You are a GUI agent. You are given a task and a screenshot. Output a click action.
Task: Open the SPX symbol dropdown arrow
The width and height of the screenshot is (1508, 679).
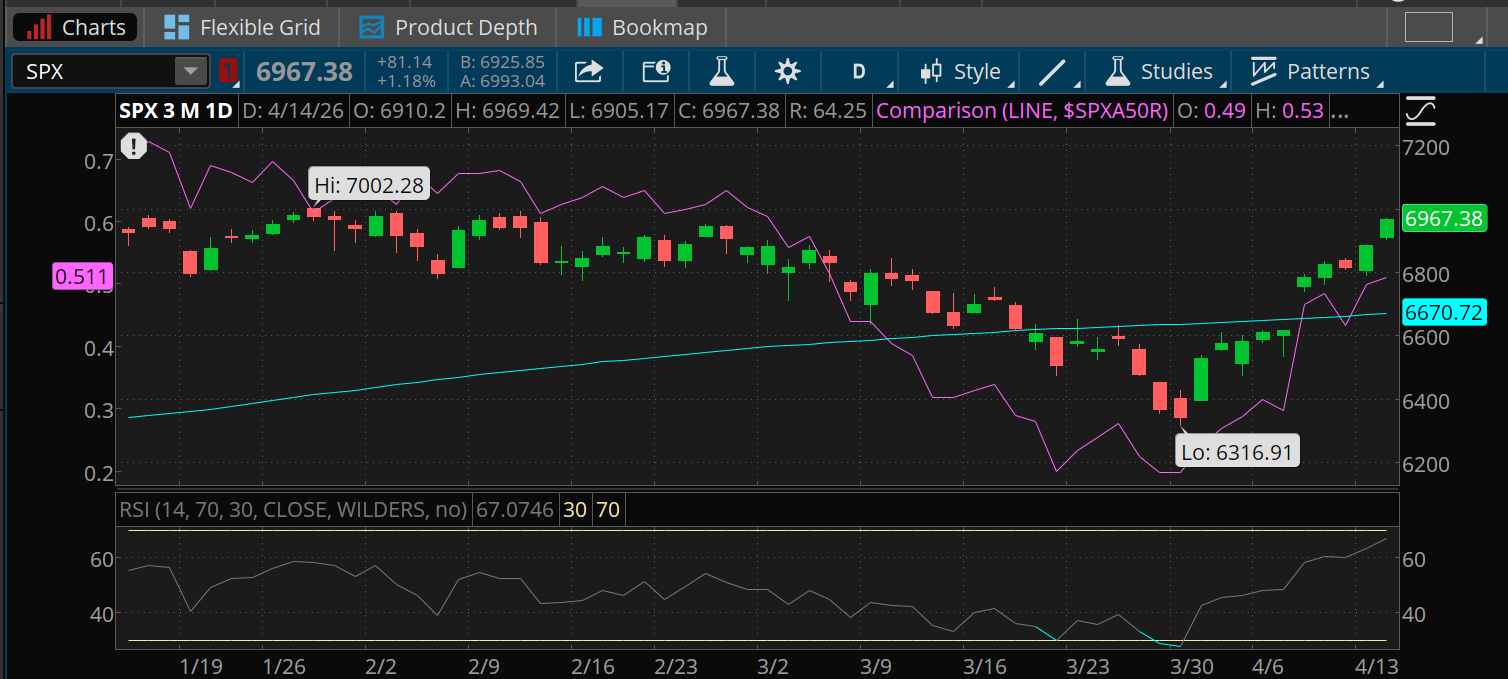[188, 71]
